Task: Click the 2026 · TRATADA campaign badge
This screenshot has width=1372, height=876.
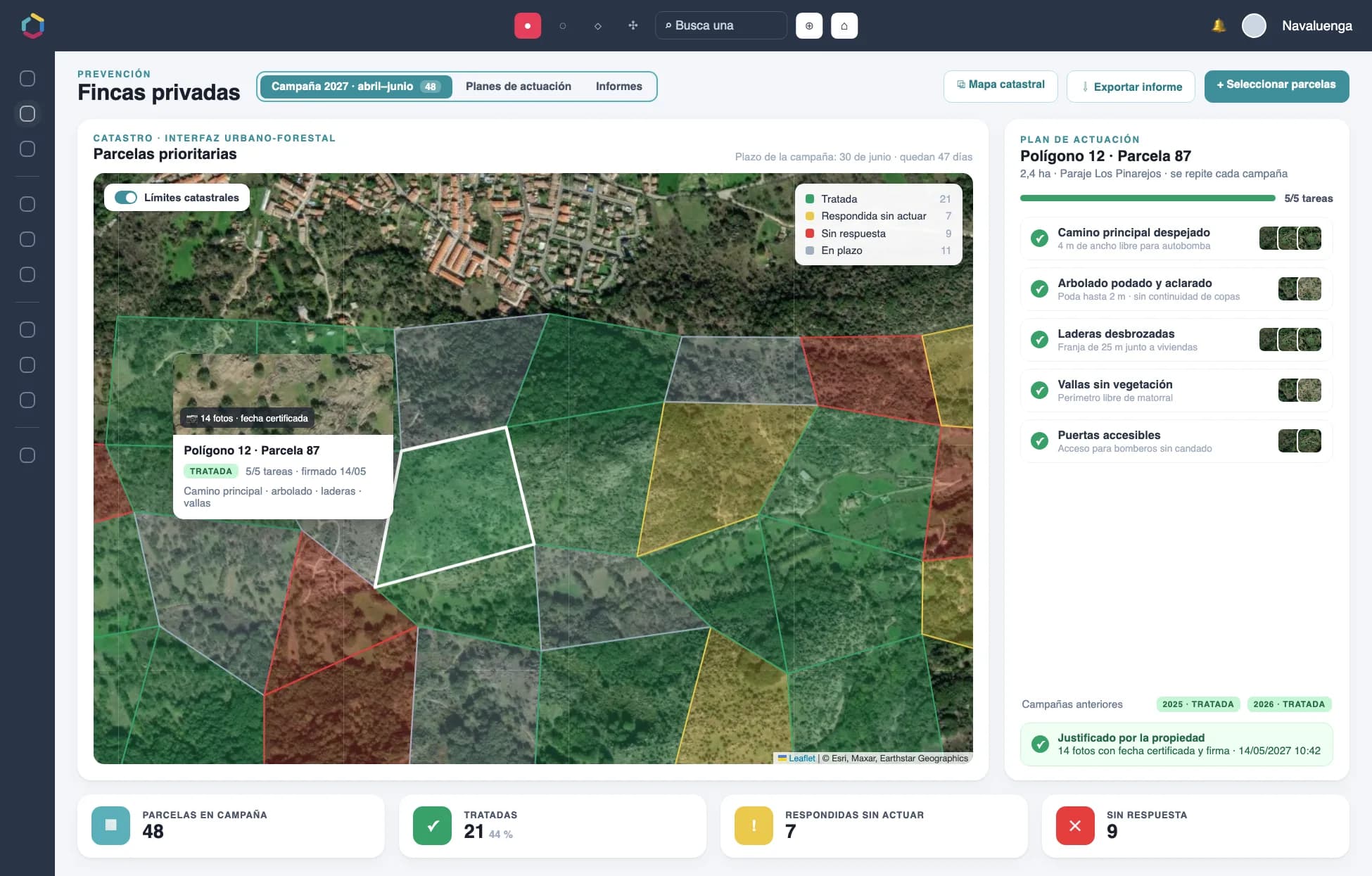Action: coord(1289,704)
